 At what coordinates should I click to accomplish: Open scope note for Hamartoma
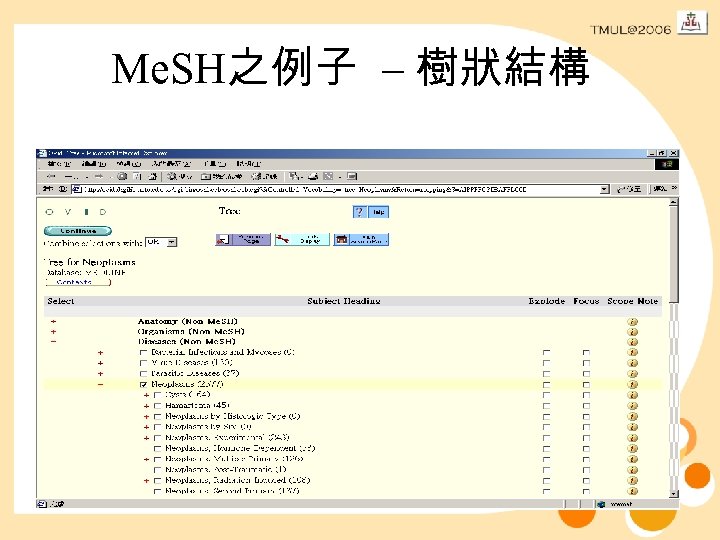coord(633,406)
